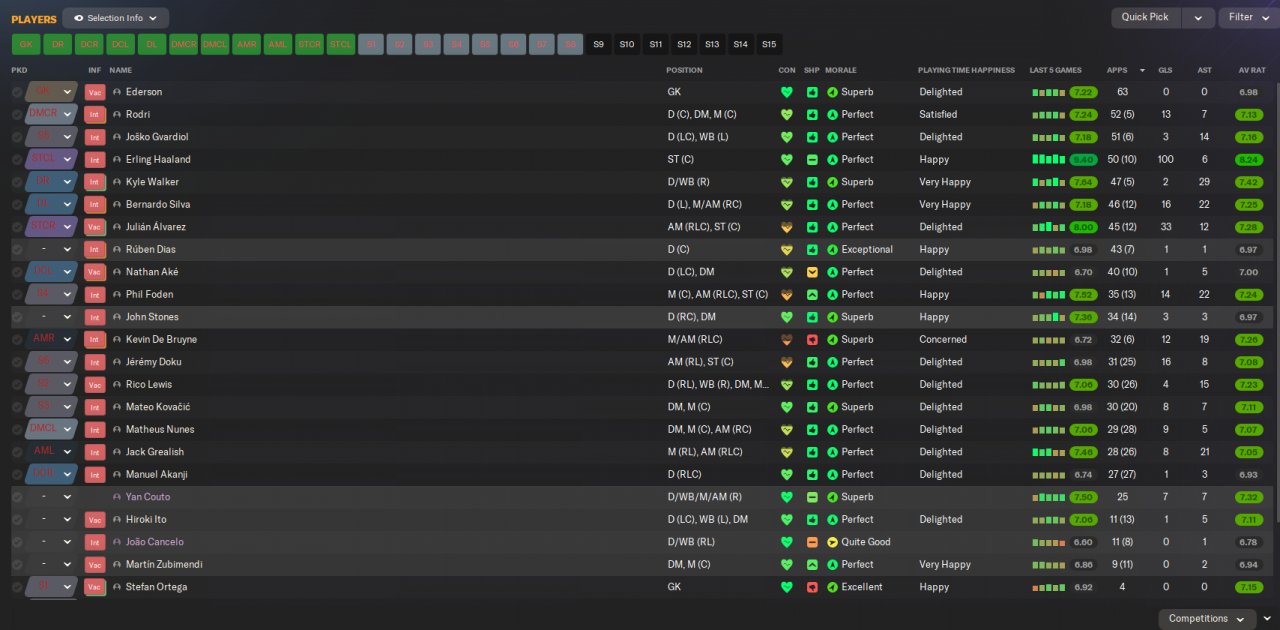Sort by the NAME column header
The width and height of the screenshot is (1280, 630).
click(x=120, y=70)
